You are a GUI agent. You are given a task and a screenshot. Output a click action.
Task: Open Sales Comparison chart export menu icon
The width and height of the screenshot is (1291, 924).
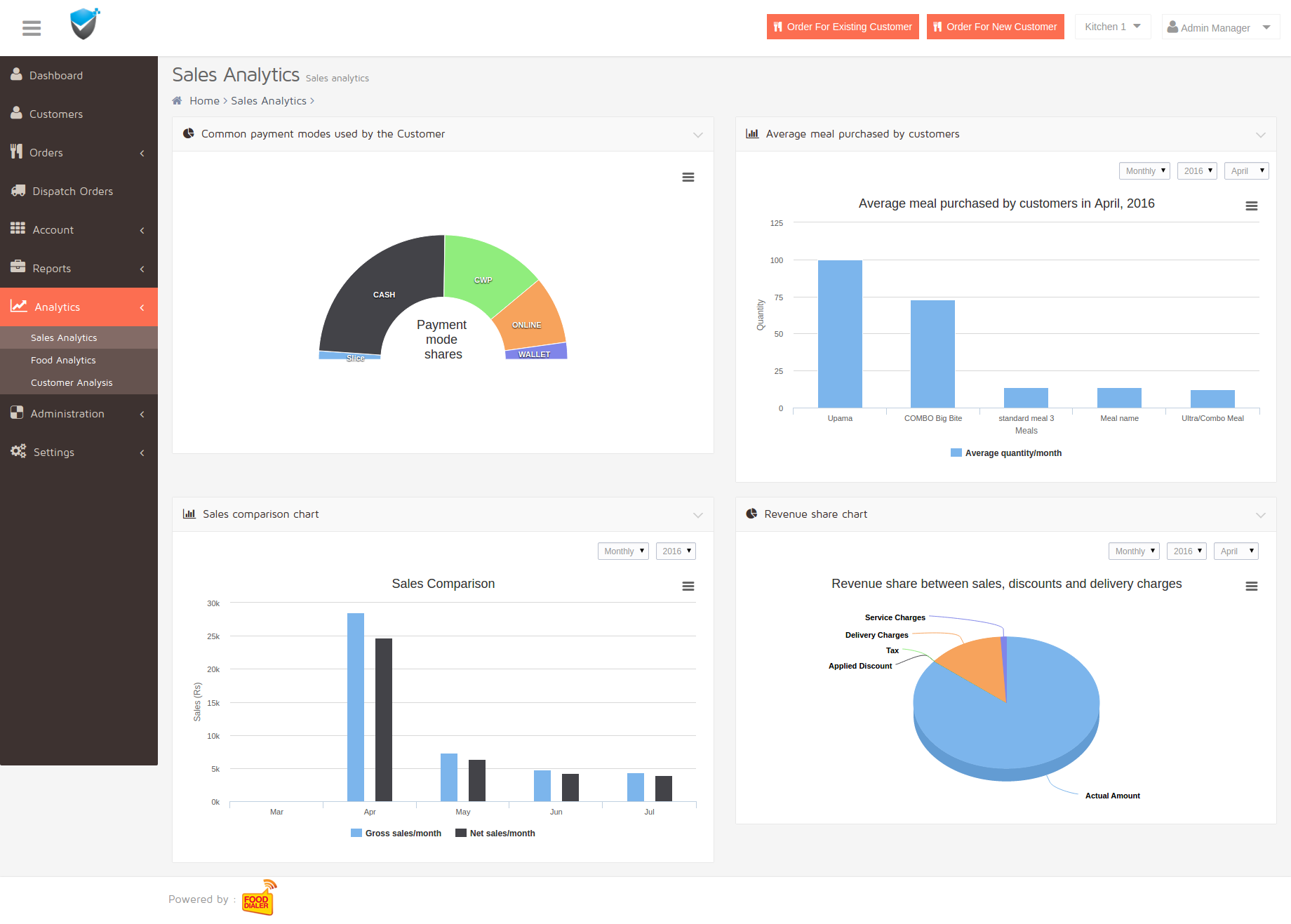click(688, 587)
